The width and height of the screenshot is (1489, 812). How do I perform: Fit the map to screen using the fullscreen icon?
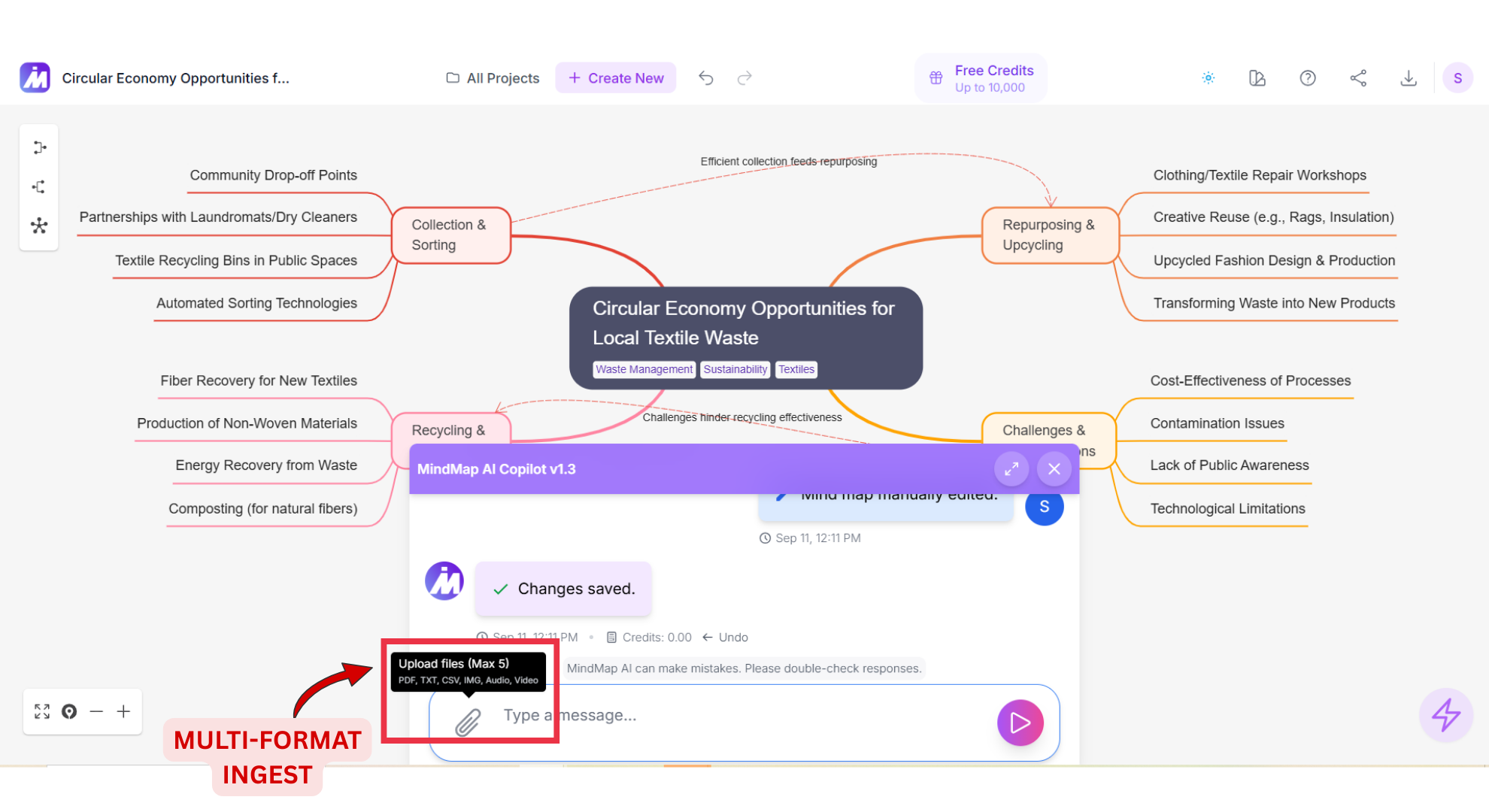click(x=42, y=711)
